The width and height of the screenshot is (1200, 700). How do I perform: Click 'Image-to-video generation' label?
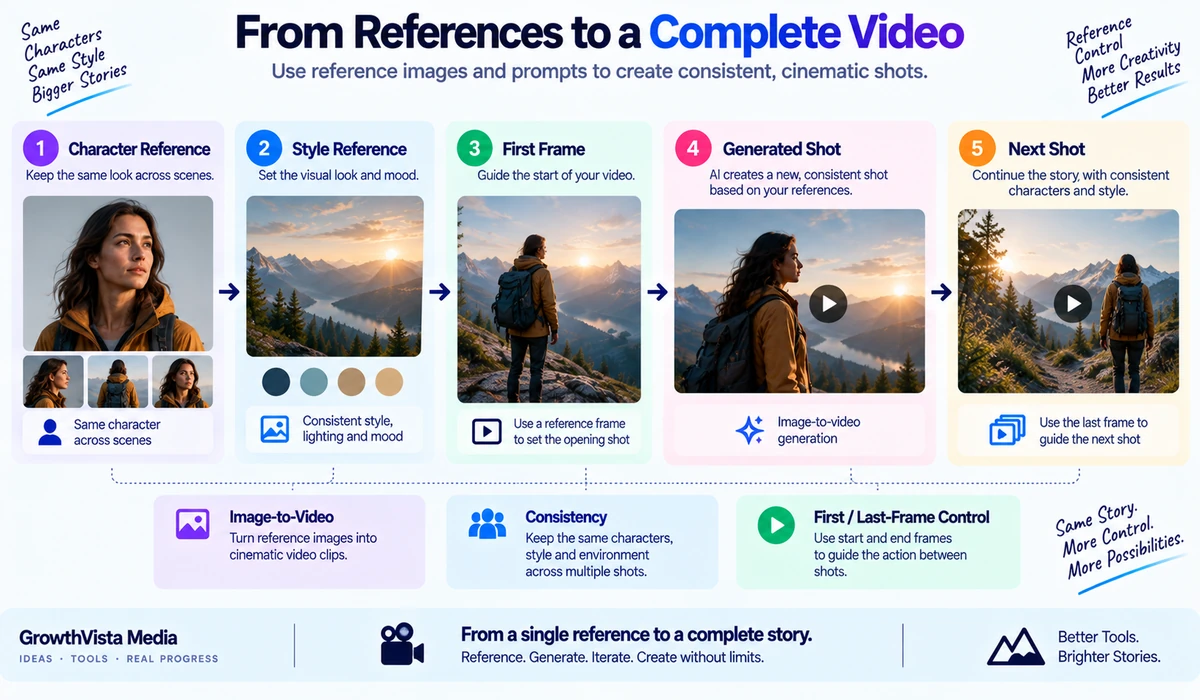[821, 430]
